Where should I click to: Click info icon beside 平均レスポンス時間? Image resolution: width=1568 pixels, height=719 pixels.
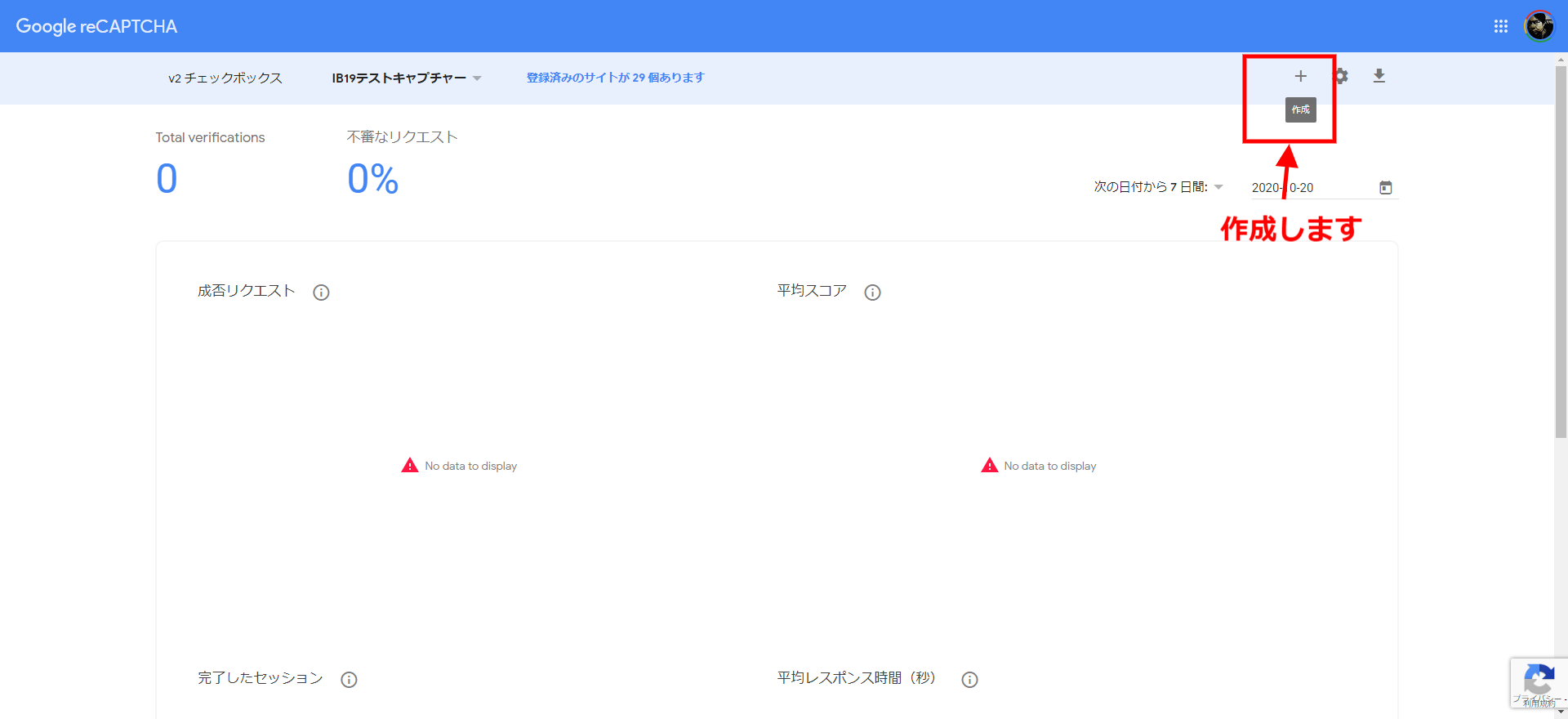969,680
